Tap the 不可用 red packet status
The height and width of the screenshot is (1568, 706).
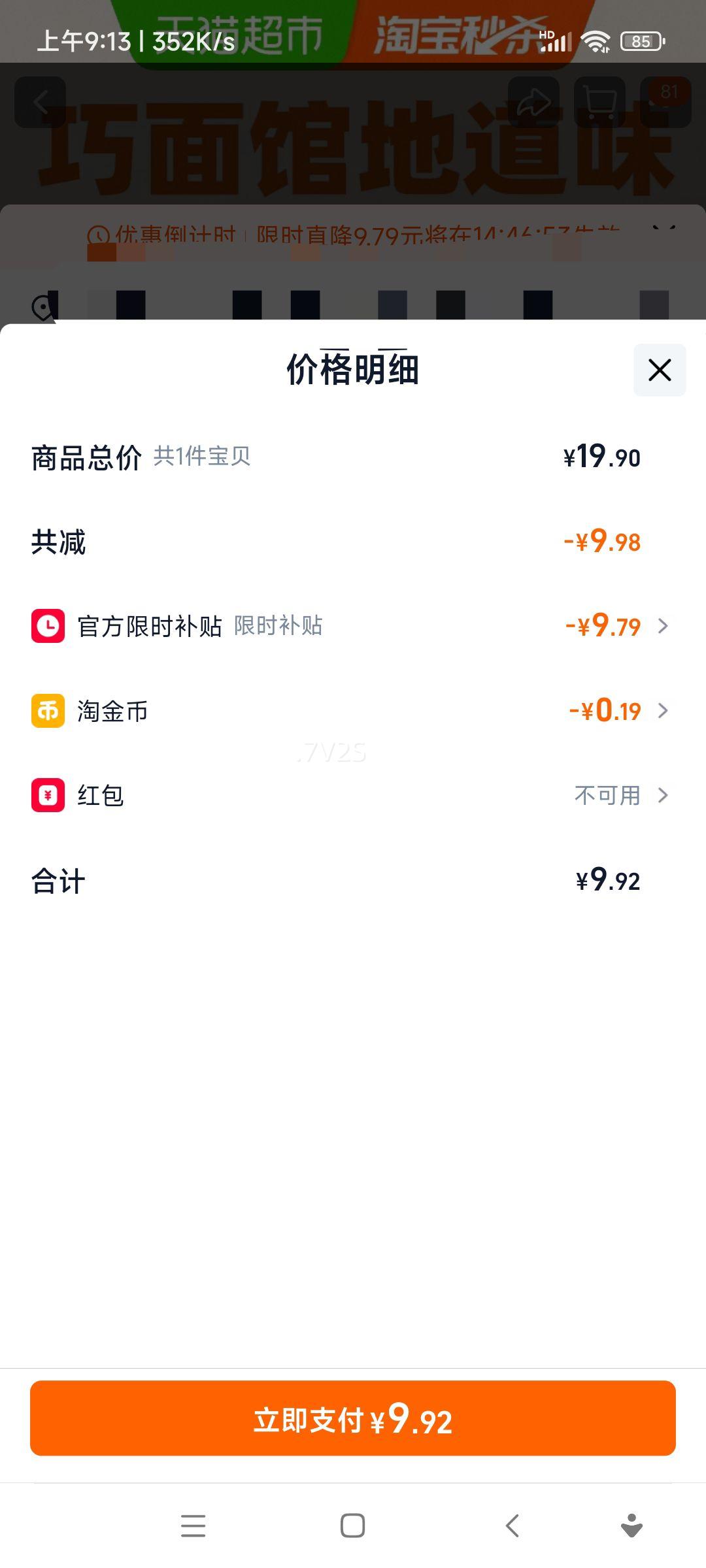(607, 795)
